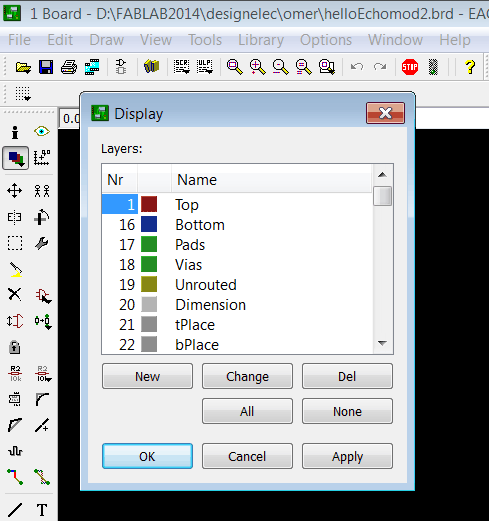
Task: Select the Show eye tool
Action: click(42, 131)
